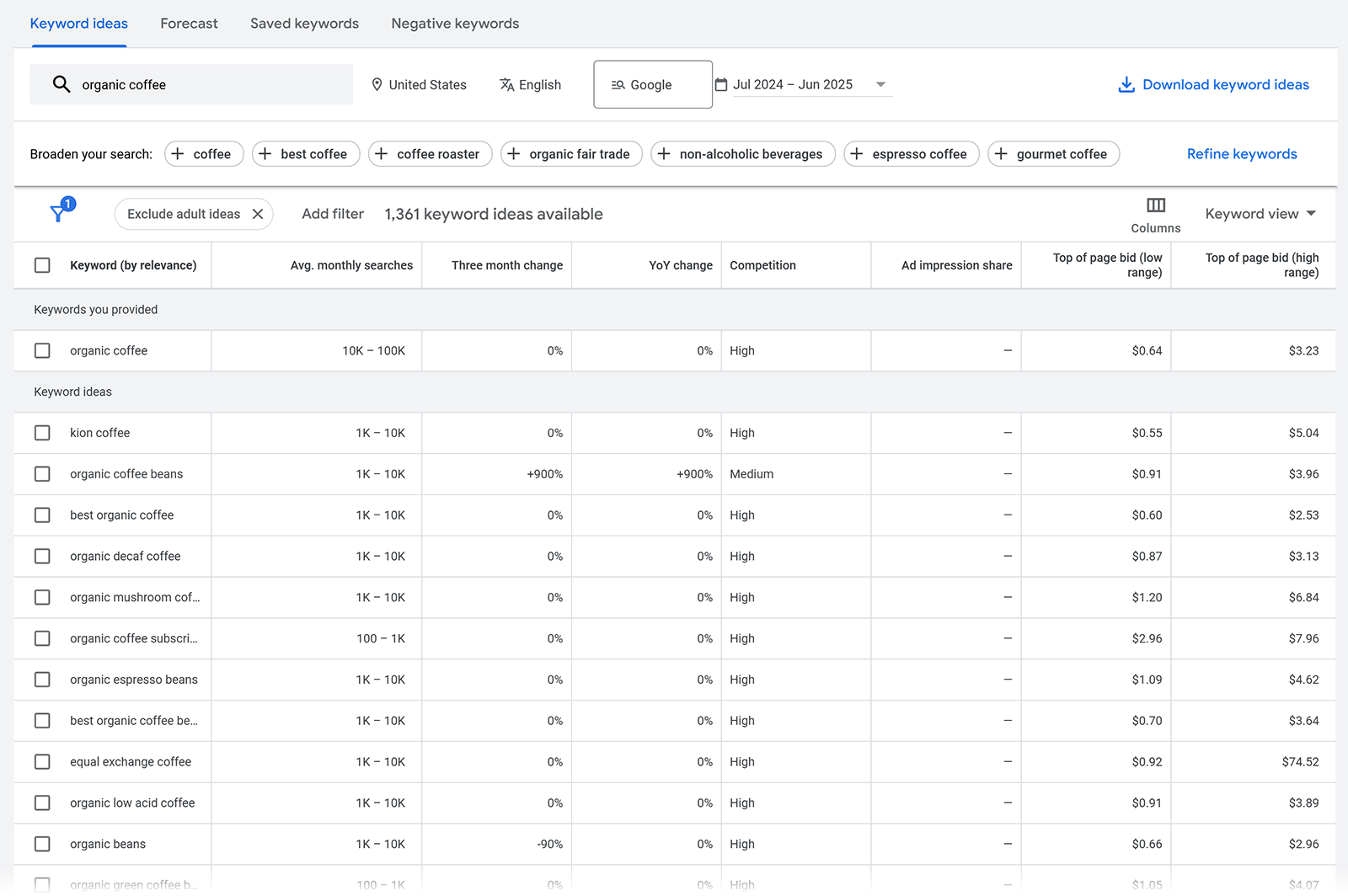Click the Refine keywords link
Image resolution: width=1348 pixels, height=896 pixels.
point(1241,153)
